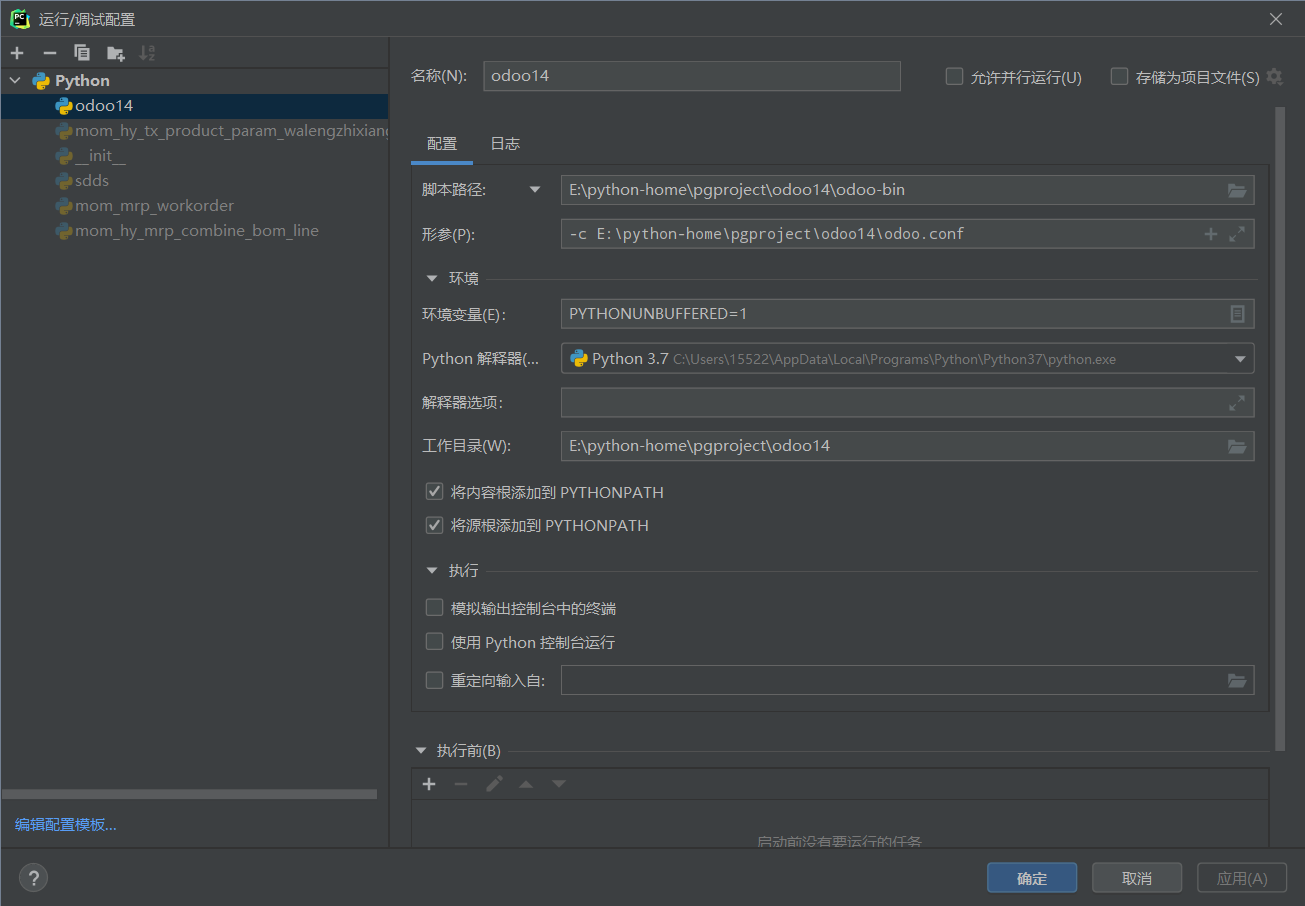Enable 使用 Python 控制台运行
Viewport: 1305px width, 906px height.
(x=434, y=642)
